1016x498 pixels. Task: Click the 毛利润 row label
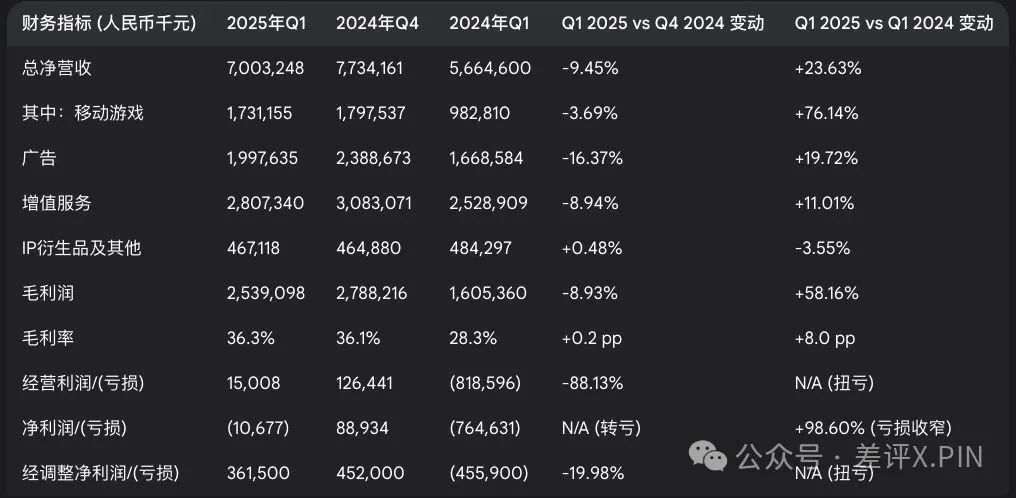[47, 293]
